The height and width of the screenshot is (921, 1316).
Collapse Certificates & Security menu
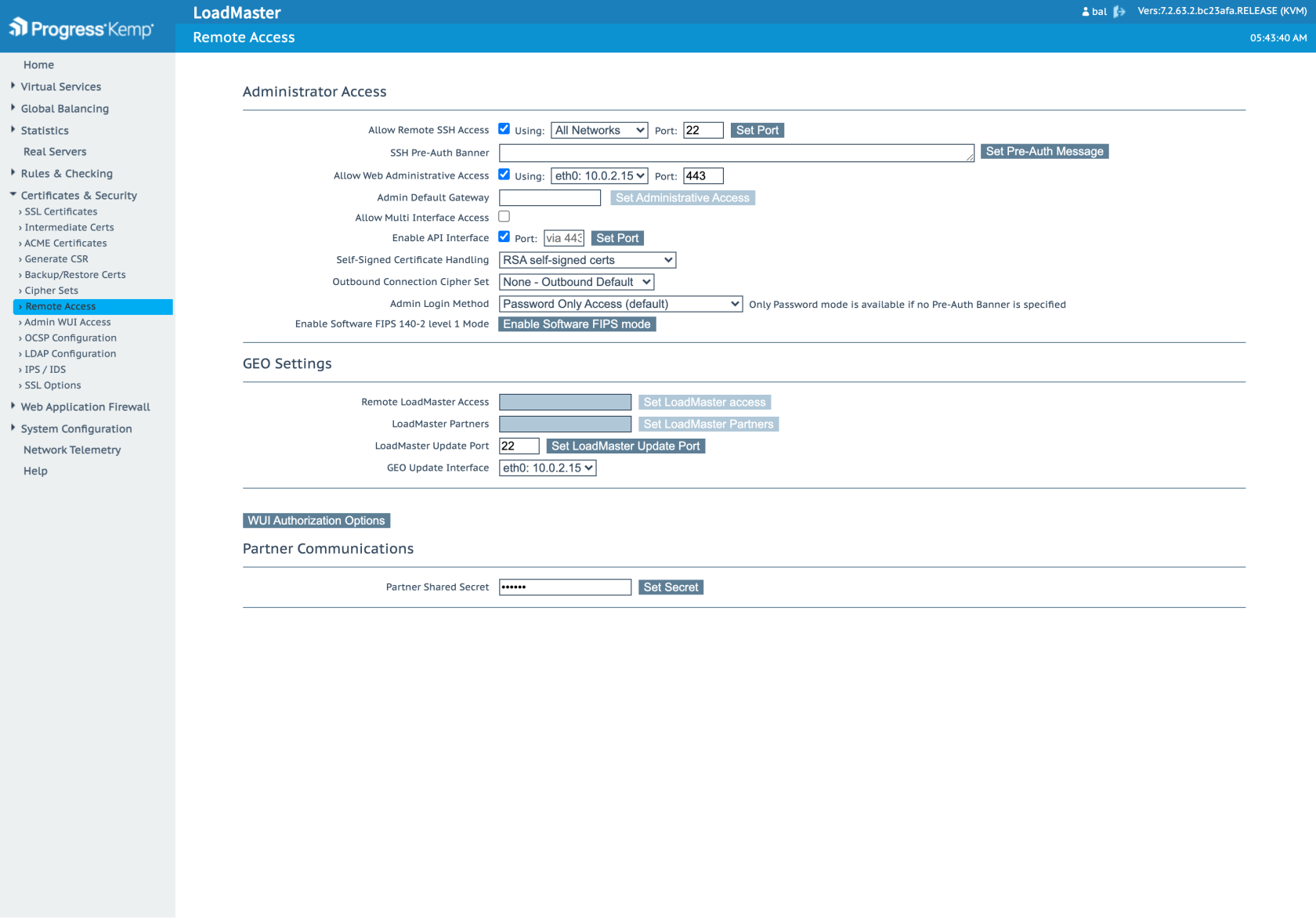[x=79, y=196]
